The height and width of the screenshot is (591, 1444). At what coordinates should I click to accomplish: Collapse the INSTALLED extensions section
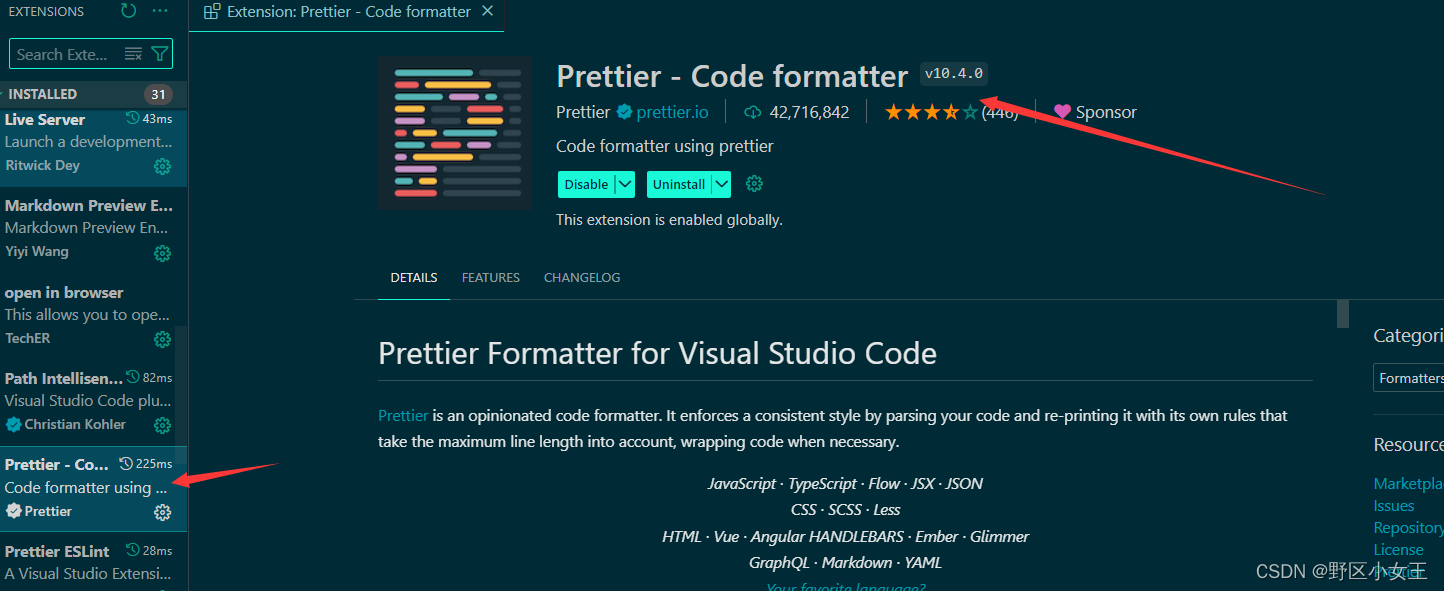click(x=94, y=94)
